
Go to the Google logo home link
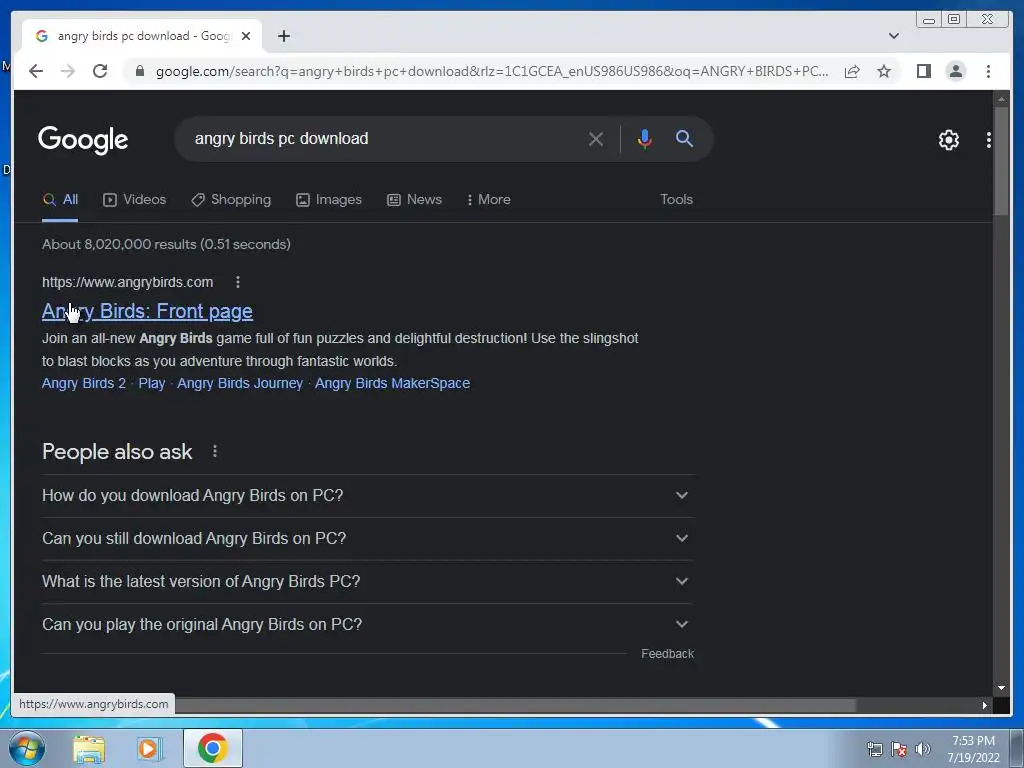coord(83,140)
